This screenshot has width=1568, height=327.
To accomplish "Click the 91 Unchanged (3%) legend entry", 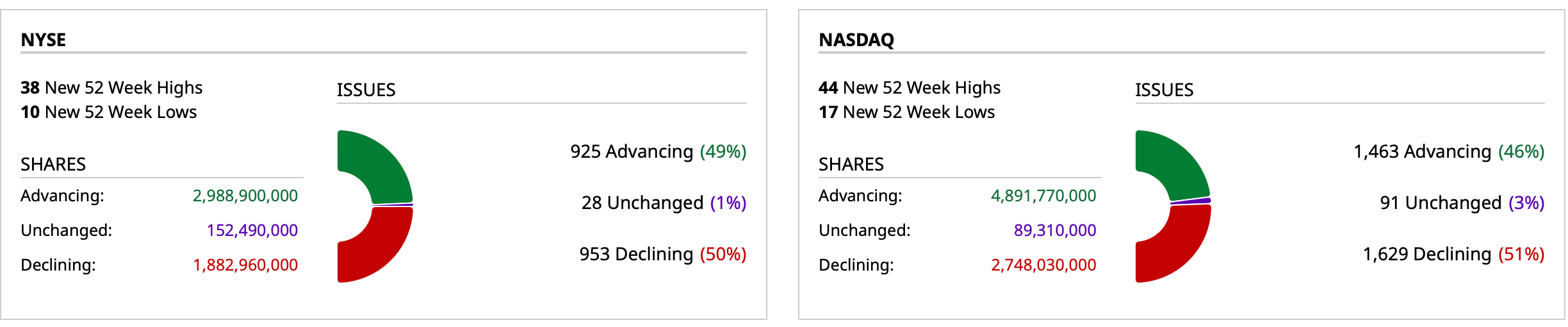I will coord(1462,203).
